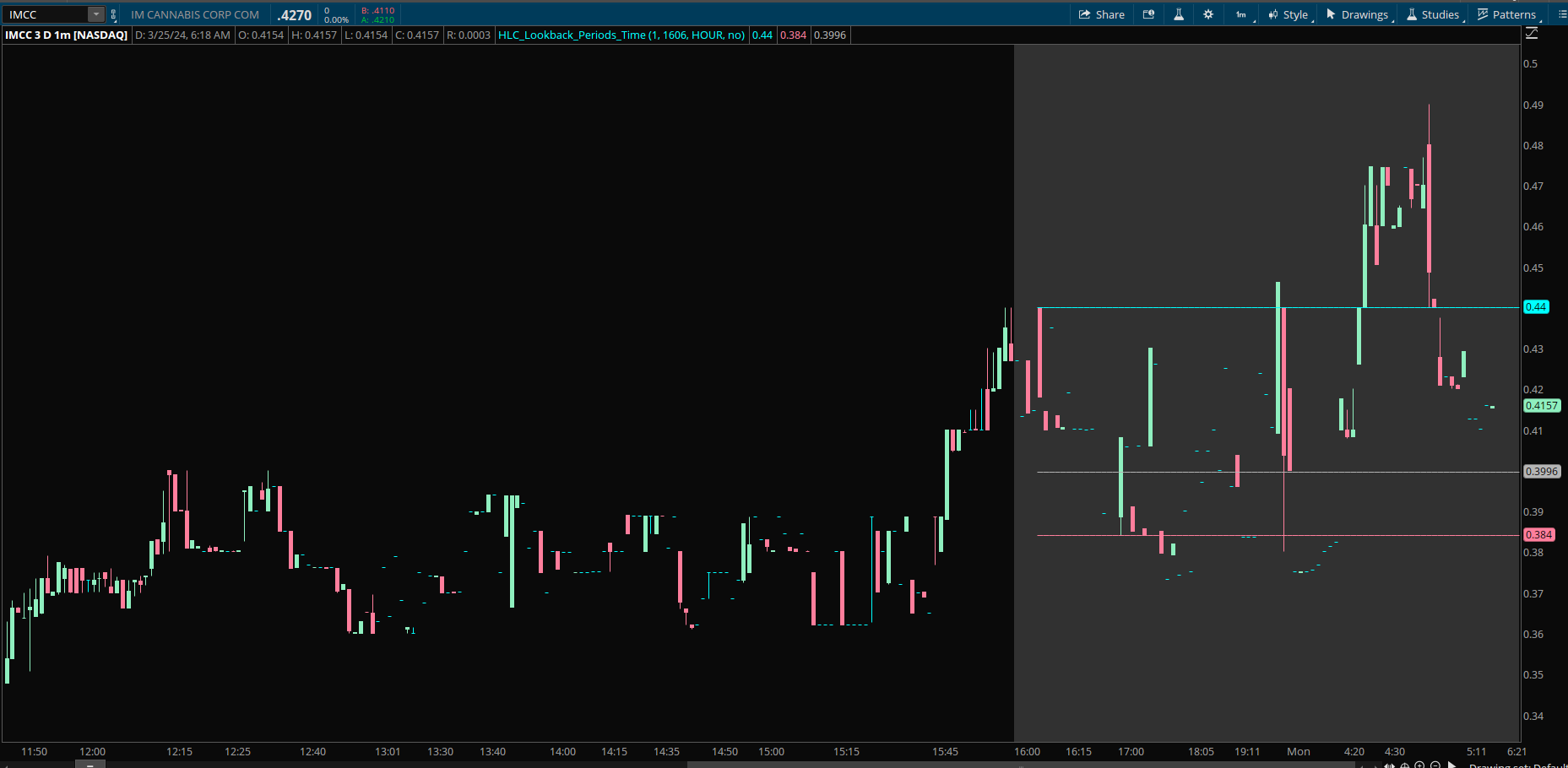Open the Style menu
The width and height of the screenshot is (1568, 768).
point(1289,14)
